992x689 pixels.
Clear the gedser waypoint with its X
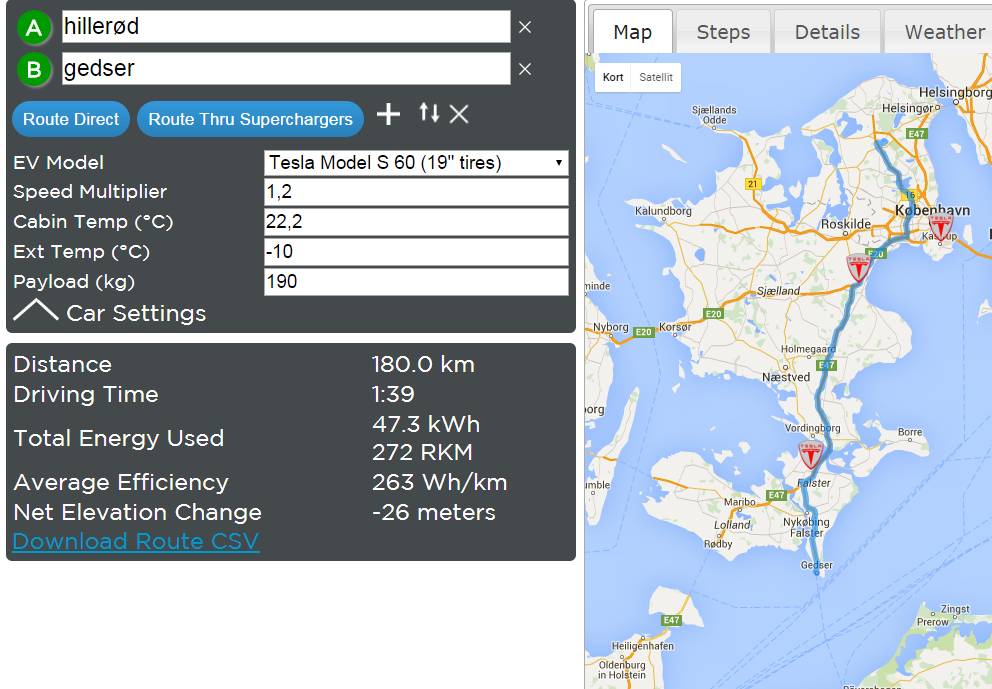pyautogui.click(x=524, y=69)
